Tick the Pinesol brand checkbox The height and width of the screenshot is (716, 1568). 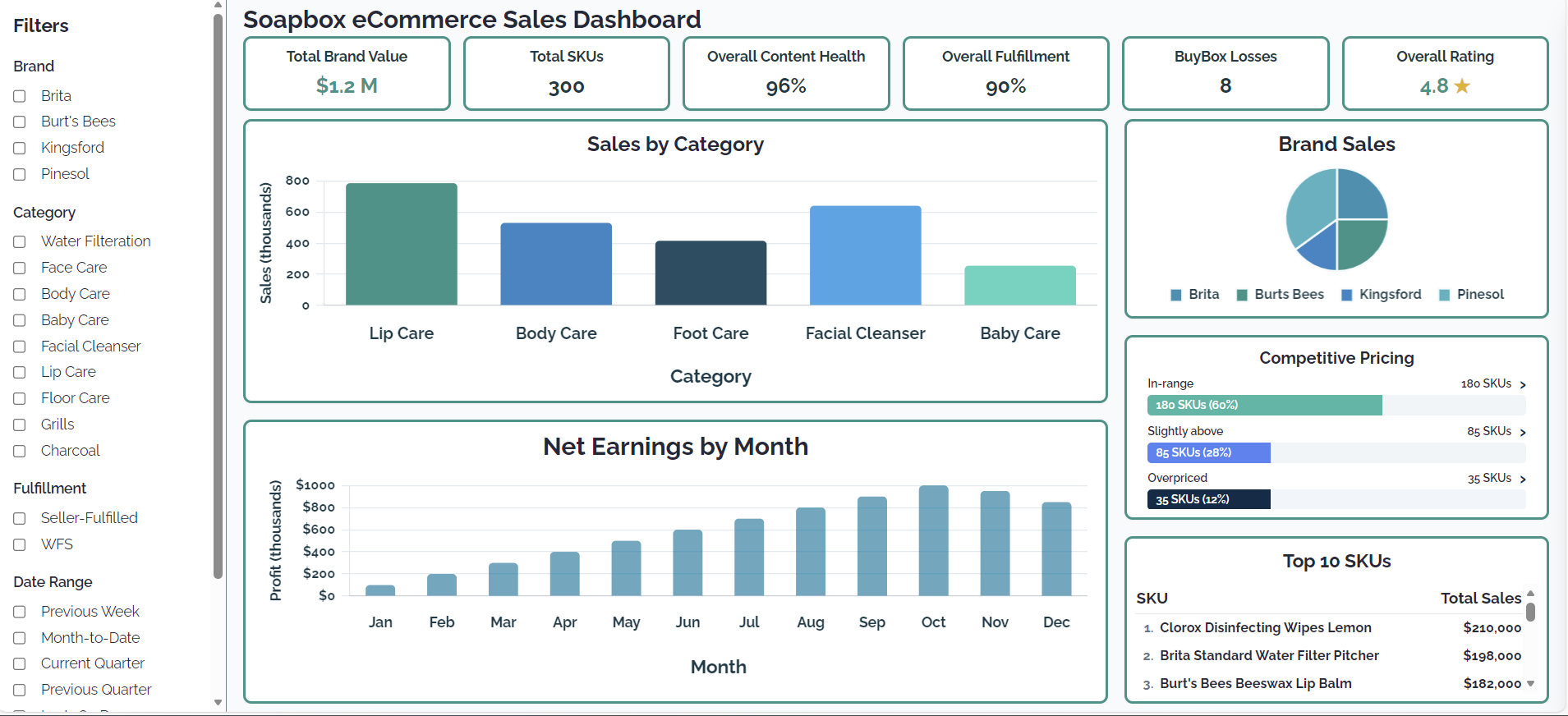pos(20,174)
